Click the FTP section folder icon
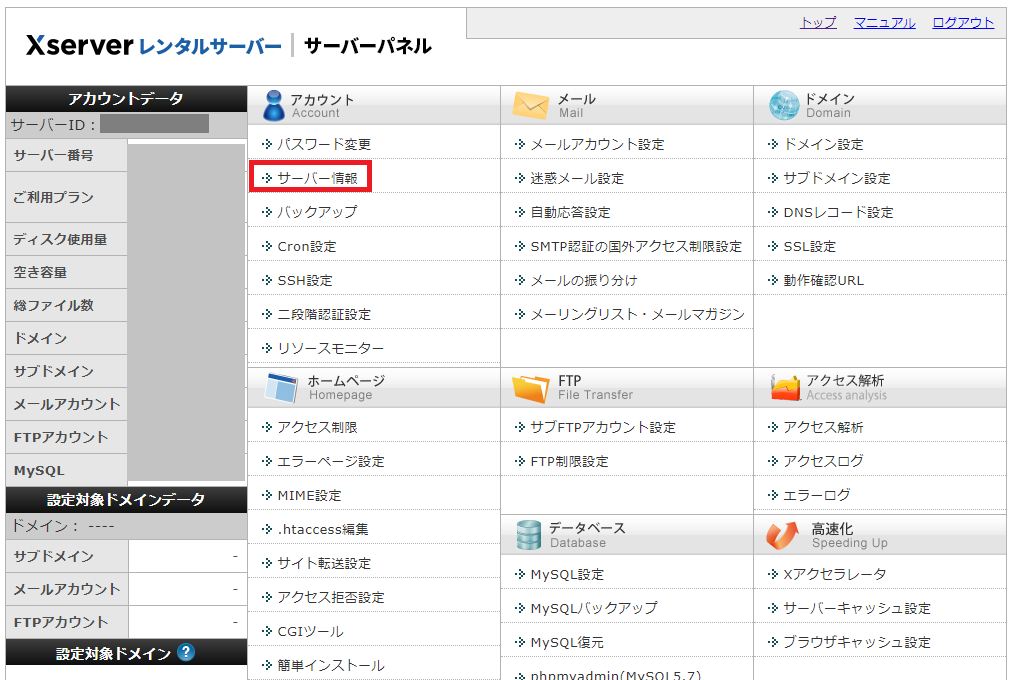This screenshot has width=1018, height=680. click(530, 388)
